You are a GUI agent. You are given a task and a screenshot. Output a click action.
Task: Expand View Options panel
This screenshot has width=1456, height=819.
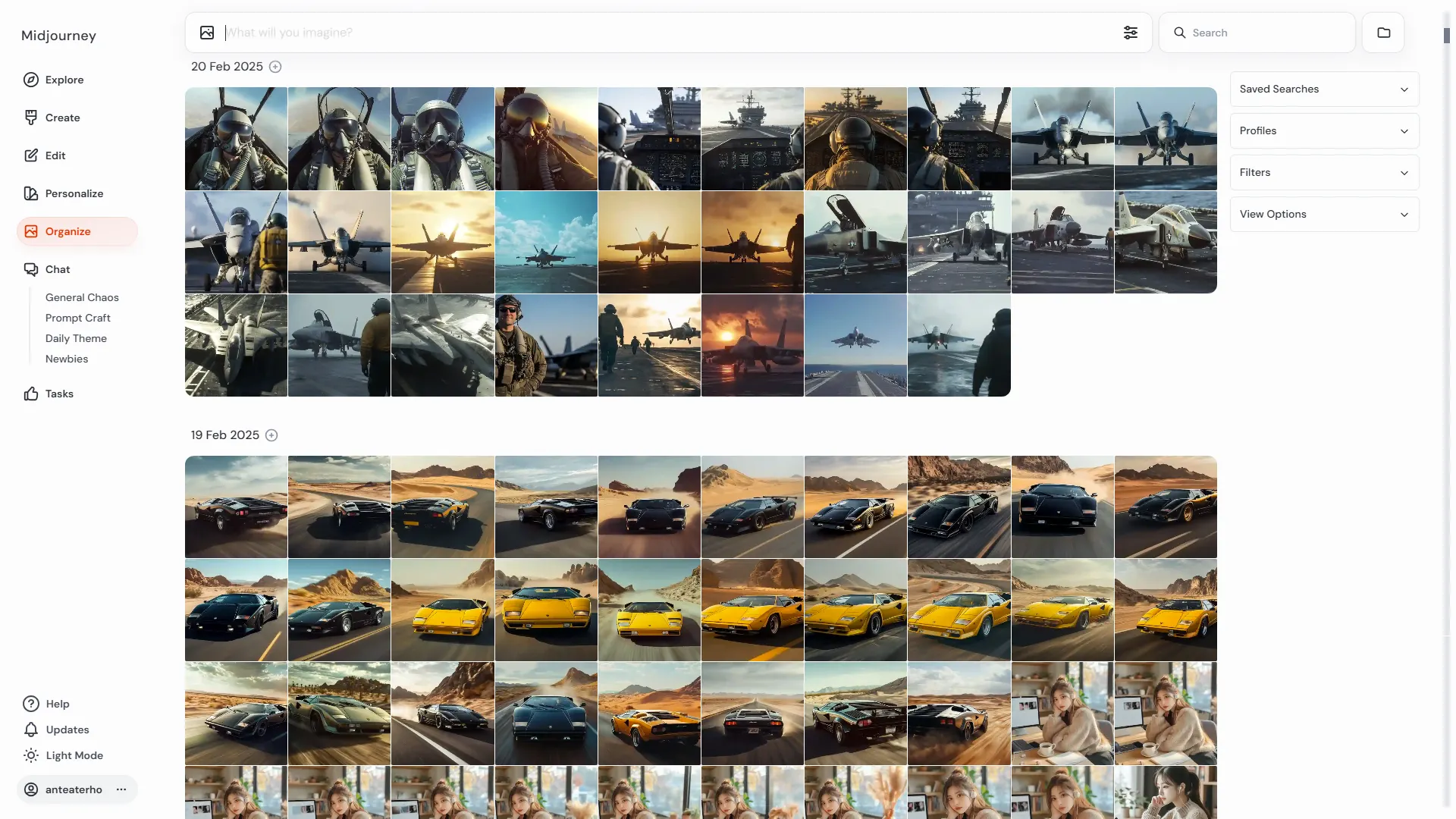tap(1323, 214)
